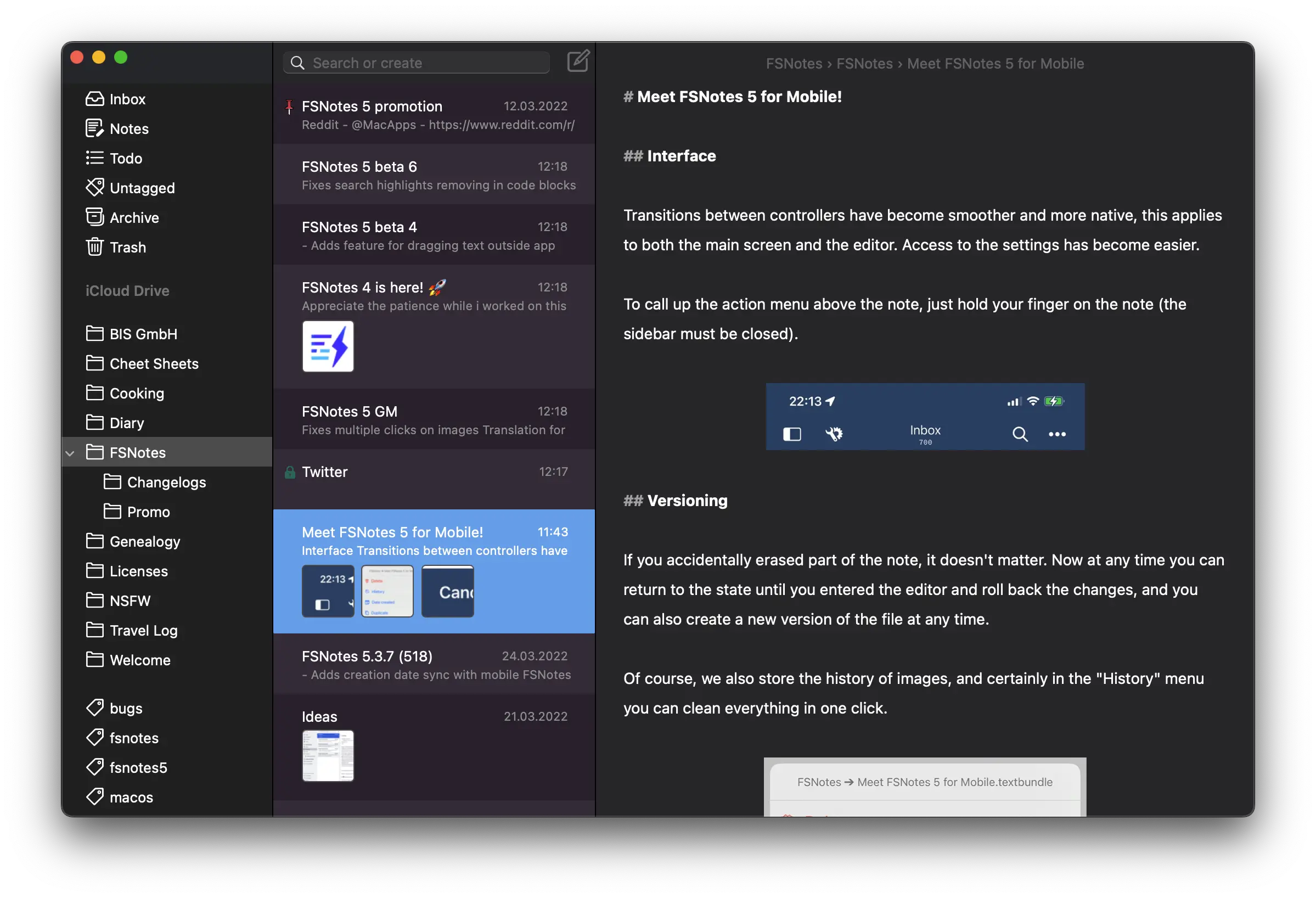
Task: Open the Ideas note
Action: (434, 748)
